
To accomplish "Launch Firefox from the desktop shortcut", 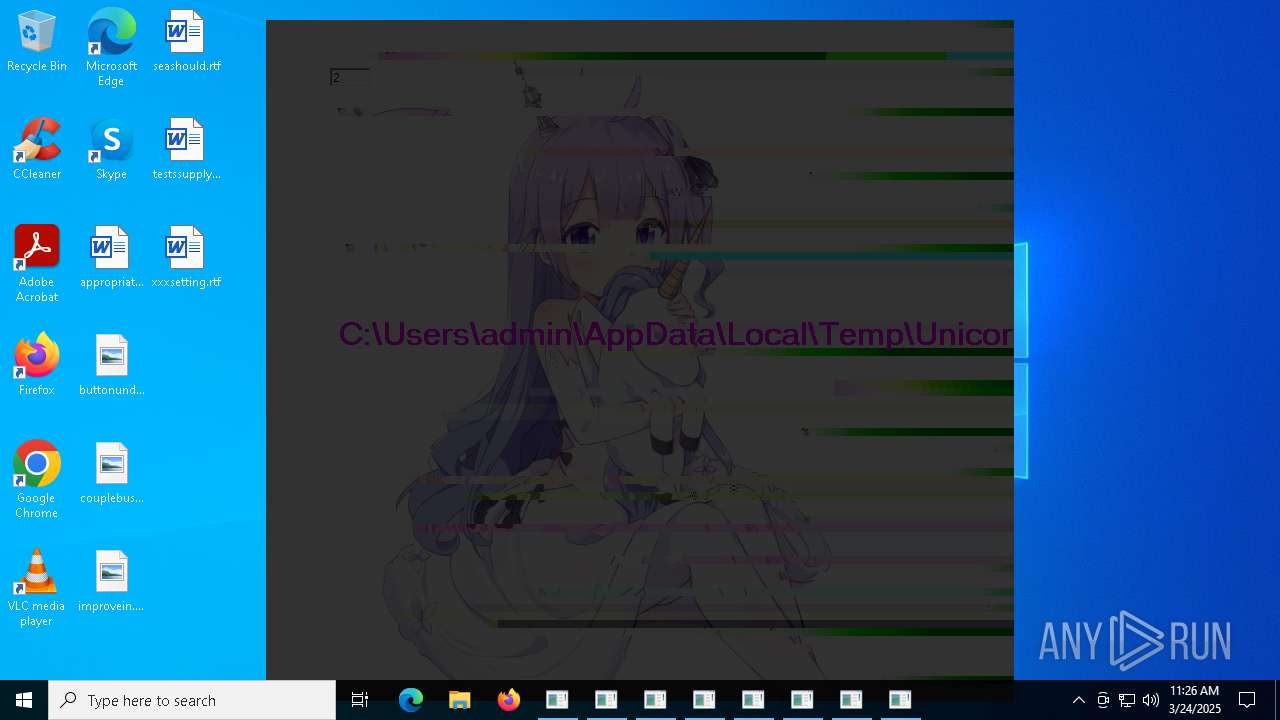I will 37,366.
